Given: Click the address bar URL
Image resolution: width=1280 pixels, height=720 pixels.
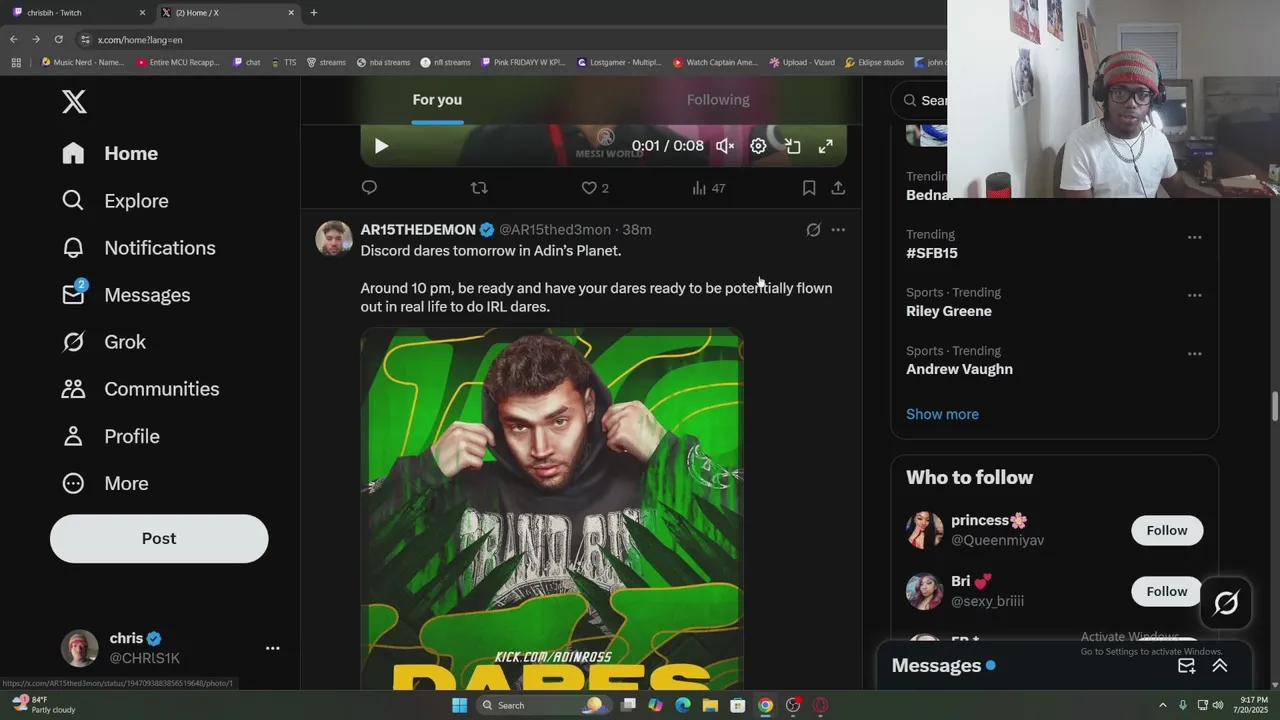Looking at the screenshot, I should pyautogui.click(x=140, y=40).
